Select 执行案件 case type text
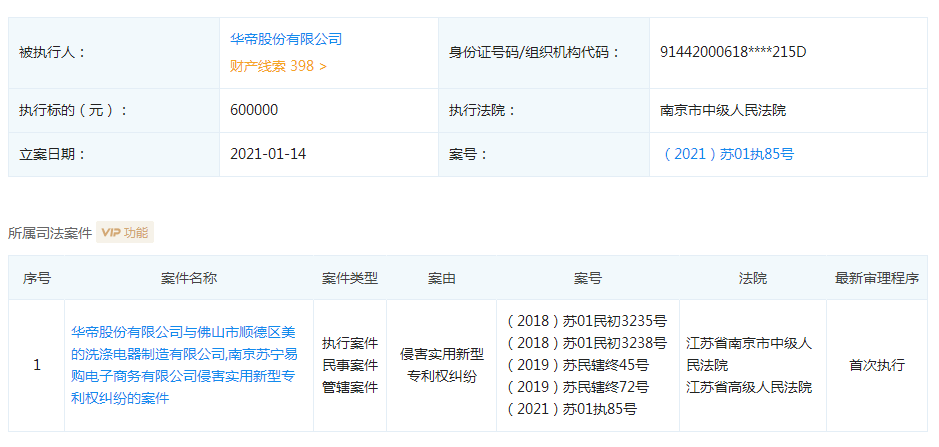Image resolution: width=939 pixels, height=447 pixels. [x=350, y=343]
